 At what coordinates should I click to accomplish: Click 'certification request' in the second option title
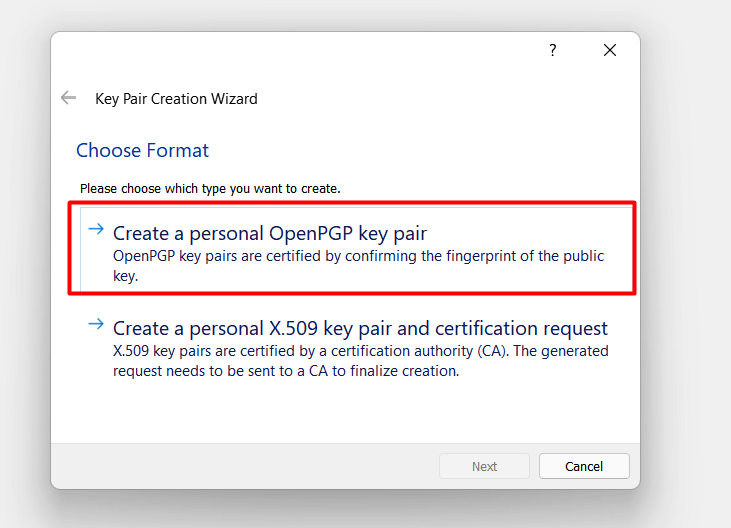[521, 329]
